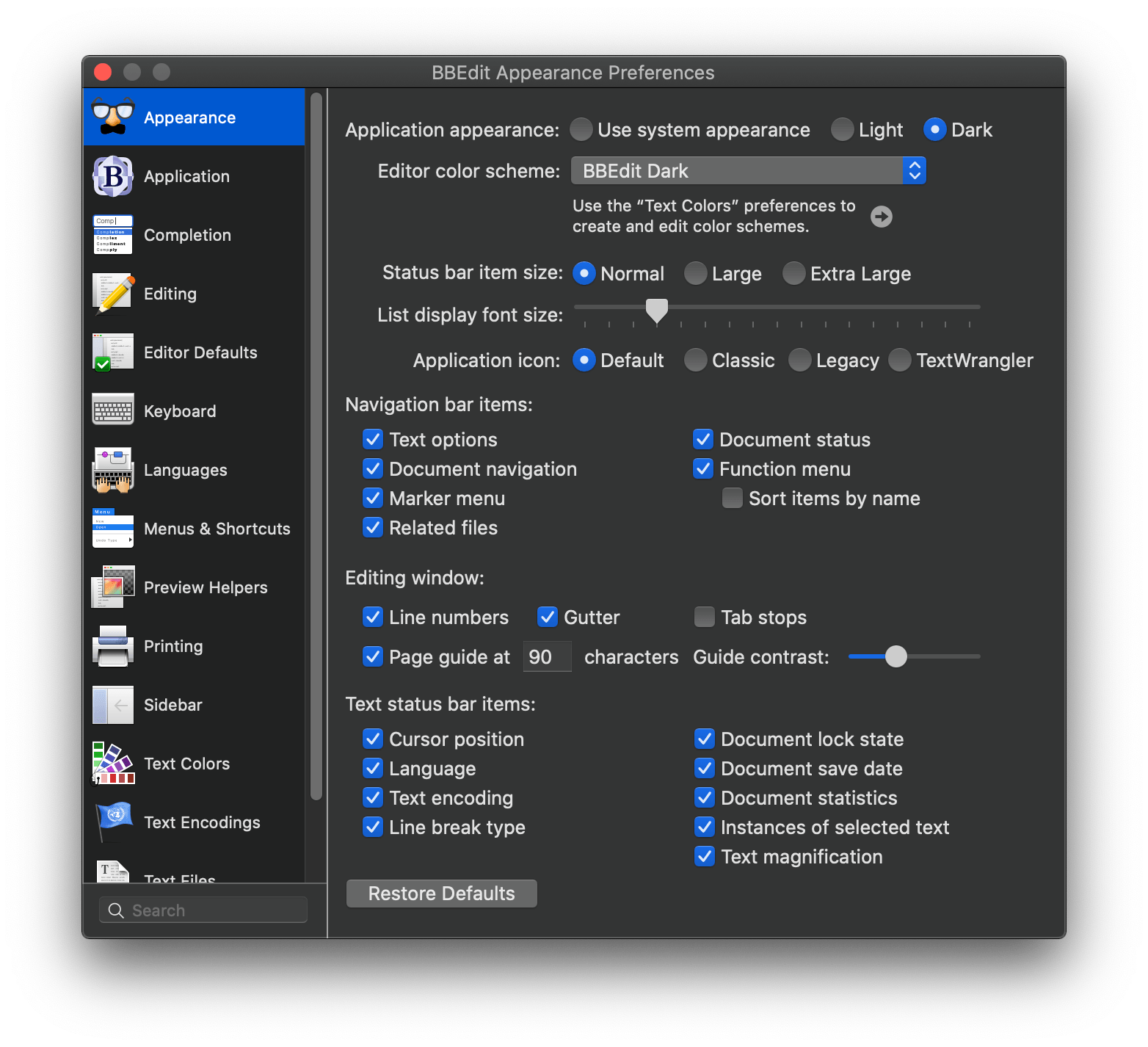Click the Restore Defaults button
Screen dimensions: 1148x1047
(441, 894)
